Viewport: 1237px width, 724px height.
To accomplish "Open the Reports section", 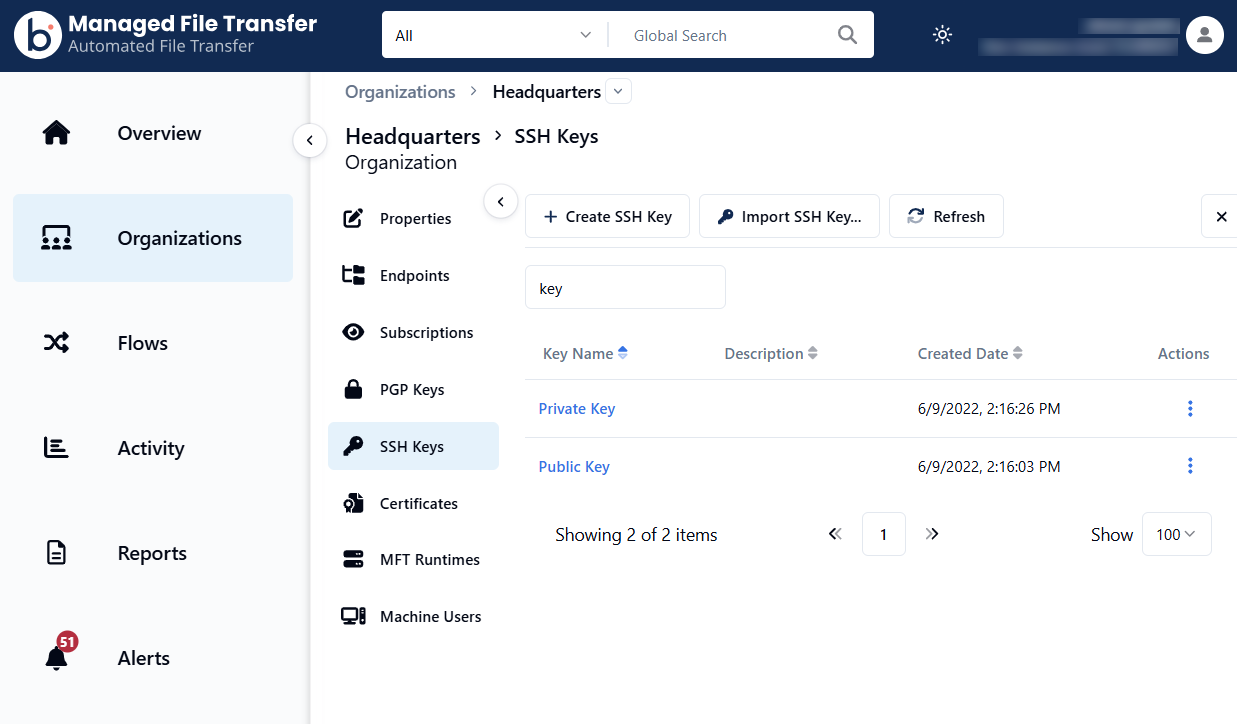I will (153, 553).
